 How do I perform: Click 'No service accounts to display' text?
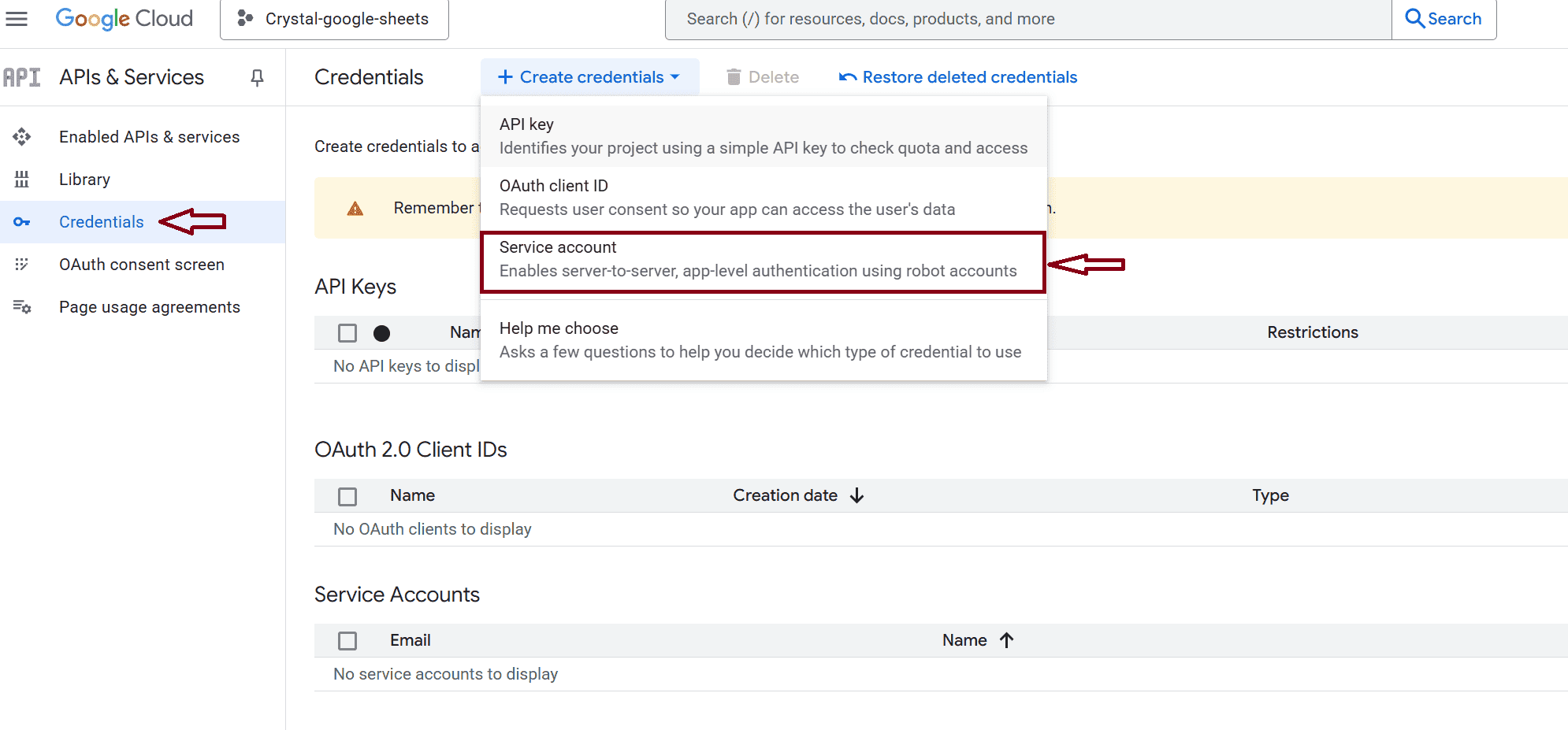pyautogui.click(x=446, y=674)
